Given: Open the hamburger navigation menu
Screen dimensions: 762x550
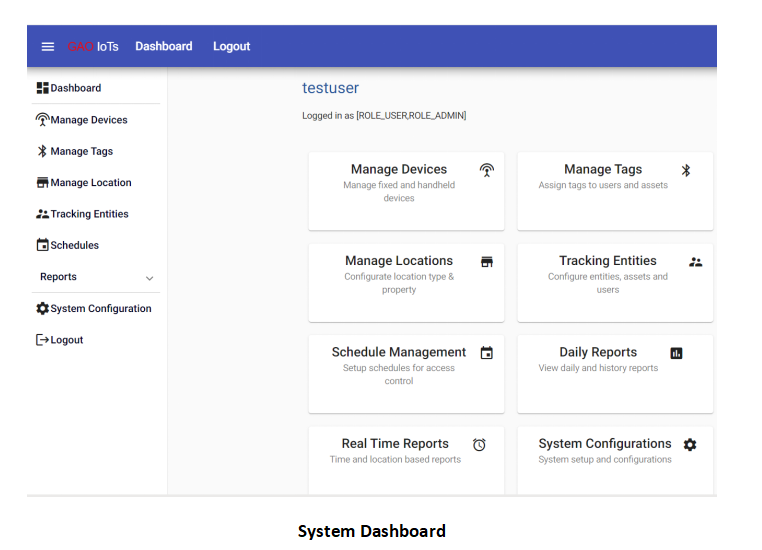Looking at the screenshot, I should (48, 47).
